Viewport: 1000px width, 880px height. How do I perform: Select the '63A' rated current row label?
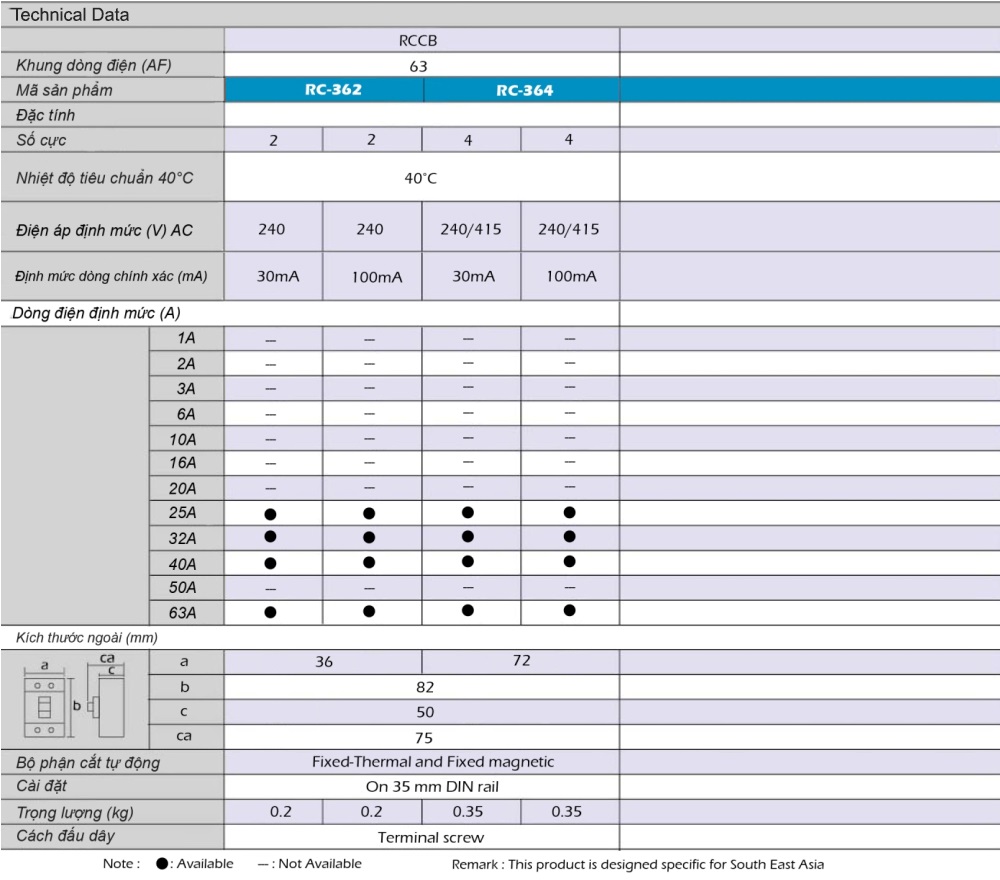point(182,613)
